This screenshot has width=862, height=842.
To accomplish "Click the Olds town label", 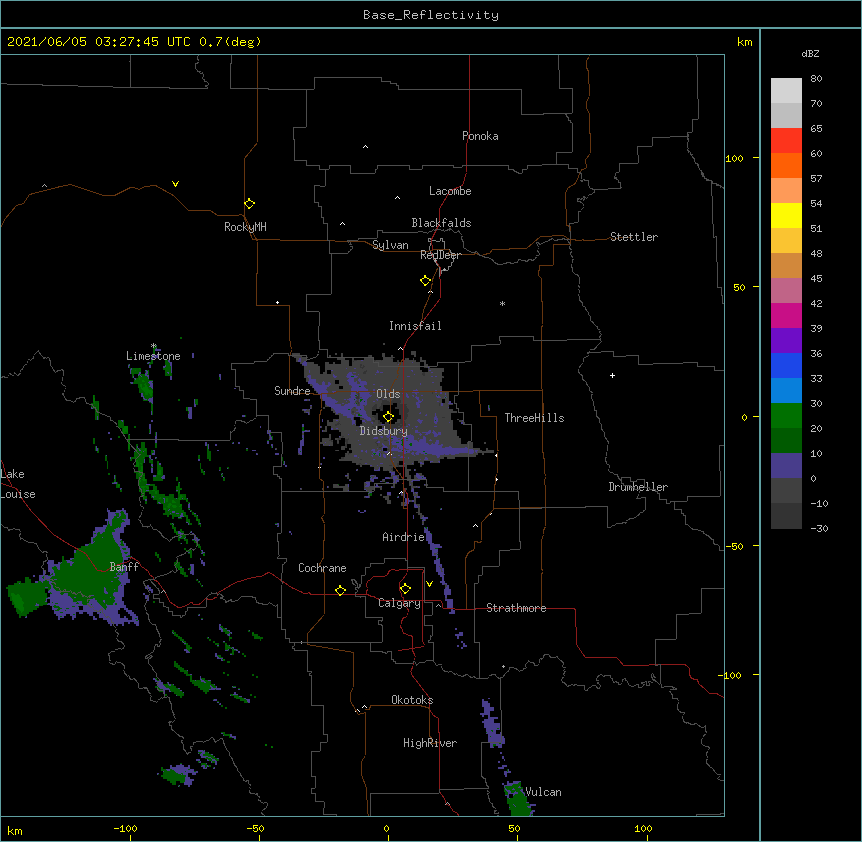I will 388,394.
